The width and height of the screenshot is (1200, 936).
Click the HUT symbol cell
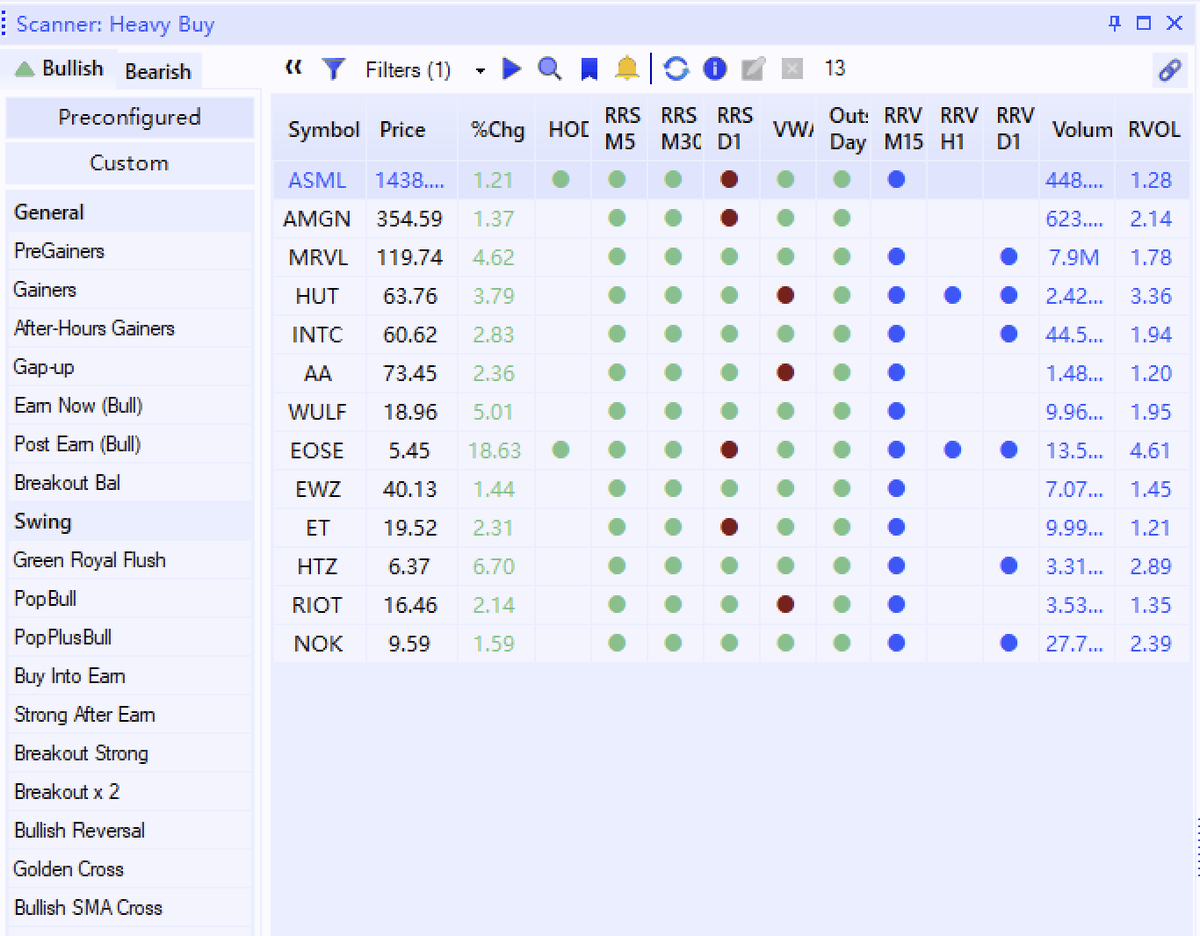pos(320,296)
